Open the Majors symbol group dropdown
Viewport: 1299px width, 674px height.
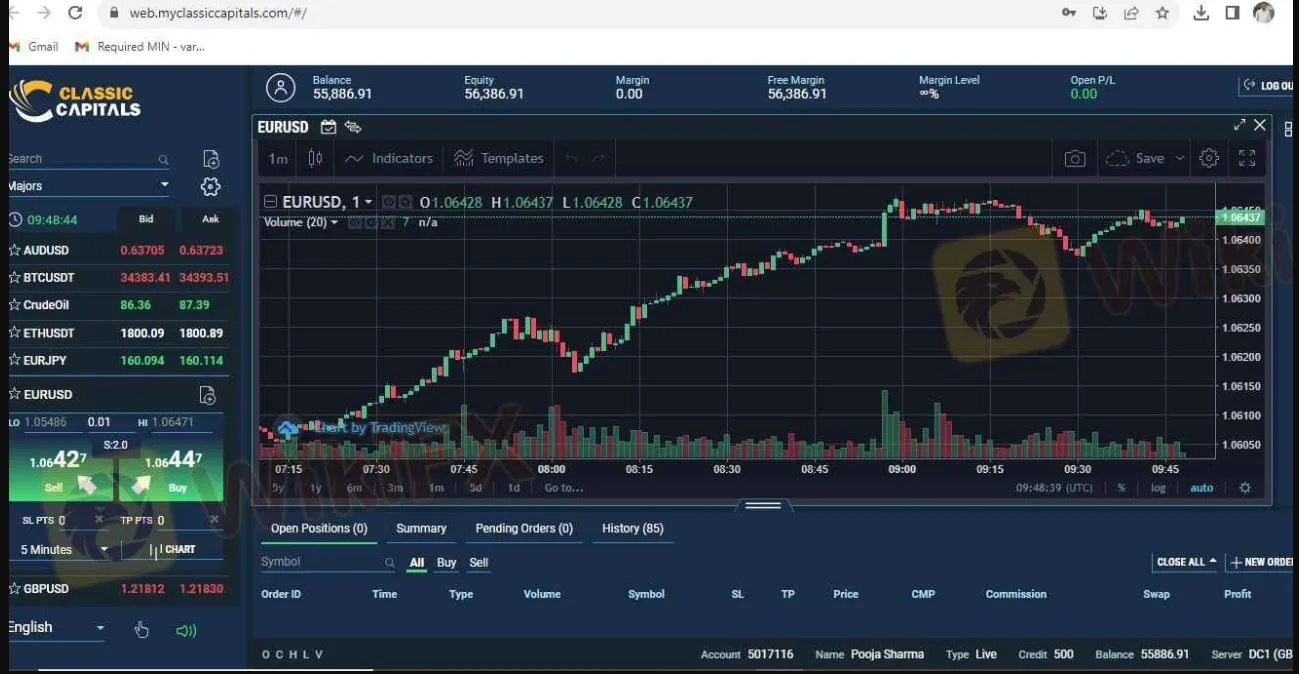[88, 186]
